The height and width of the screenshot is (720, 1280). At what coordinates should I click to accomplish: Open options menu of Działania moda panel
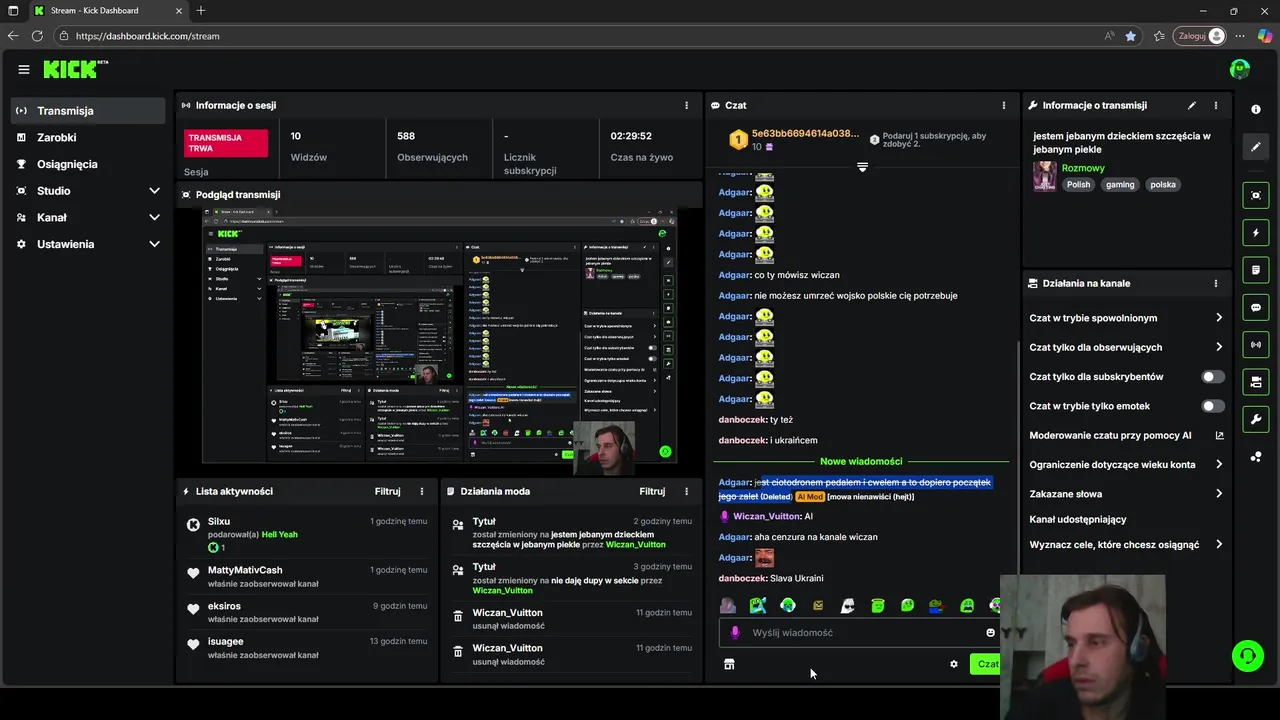(x=686, y=491)
